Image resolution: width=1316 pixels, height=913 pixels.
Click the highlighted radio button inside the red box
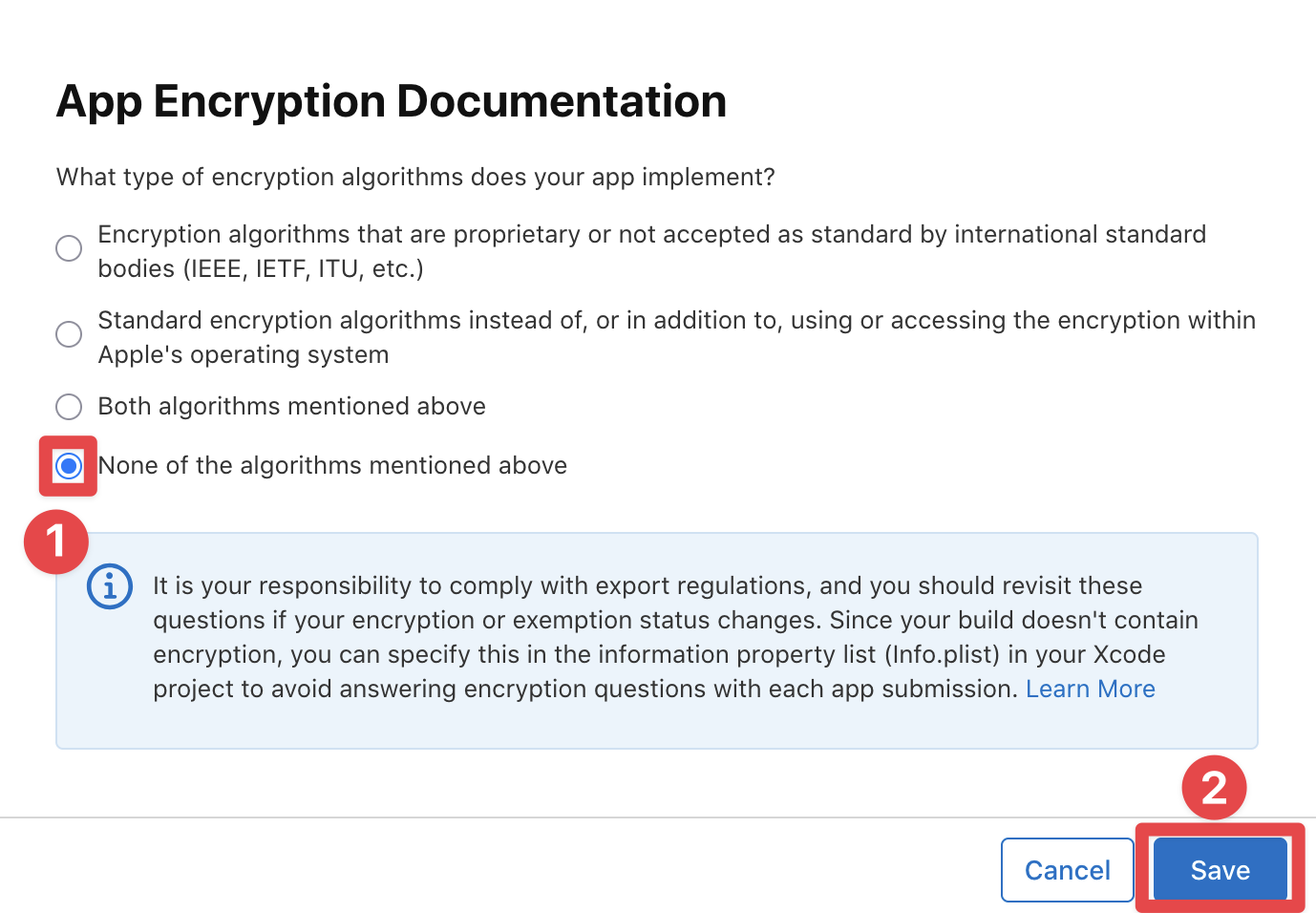point(68,466)
